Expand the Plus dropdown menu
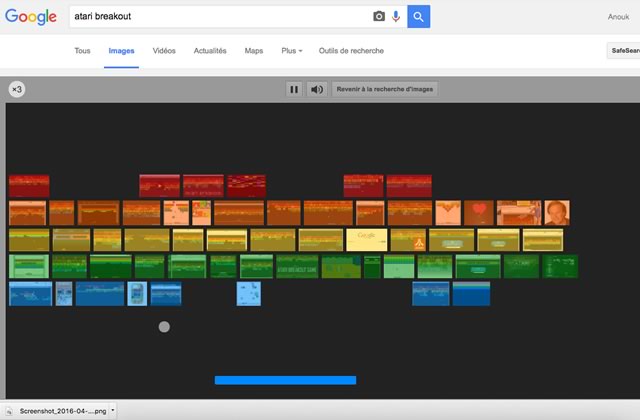640x420 pixels. [292, 51]
